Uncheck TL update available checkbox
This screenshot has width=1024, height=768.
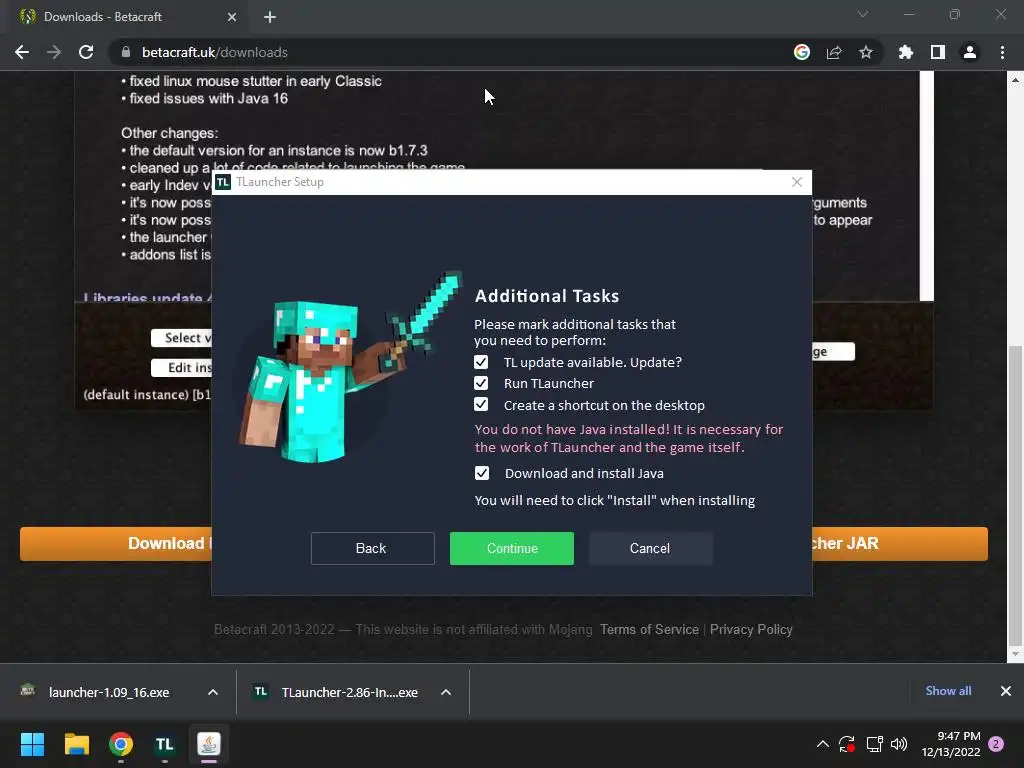481,362
